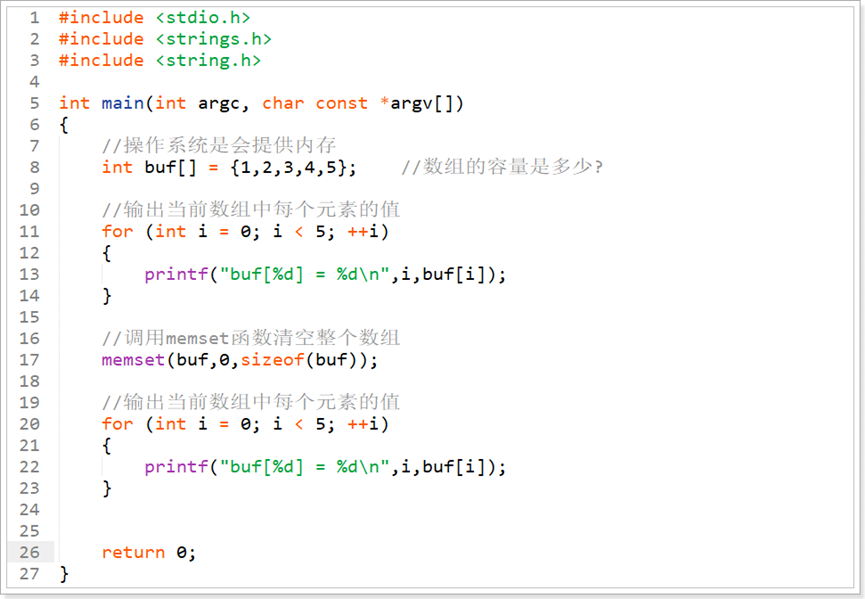Click line number 4 in the gutter
This screenshot has width=865, height=599.
tap(35, 82)
